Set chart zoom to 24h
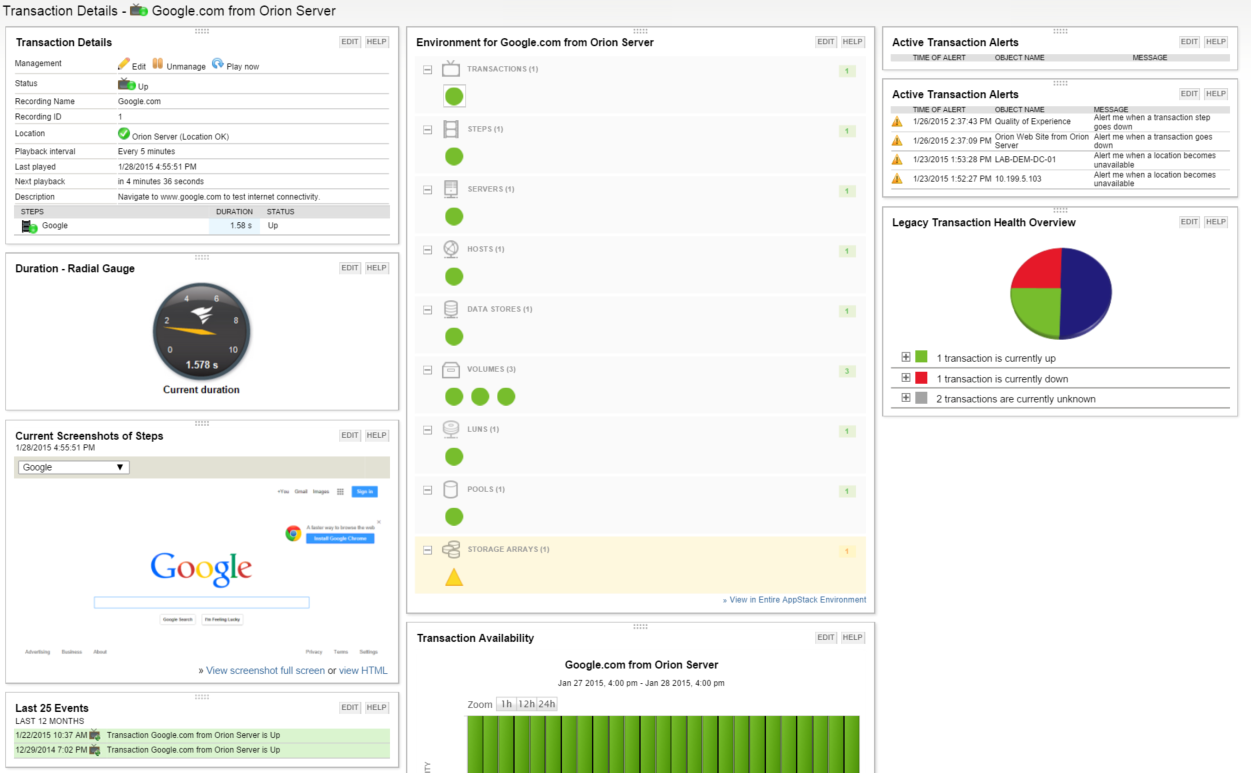Image resolution: width=1251 pixels, height=773 pixels. tap(547, 704)
